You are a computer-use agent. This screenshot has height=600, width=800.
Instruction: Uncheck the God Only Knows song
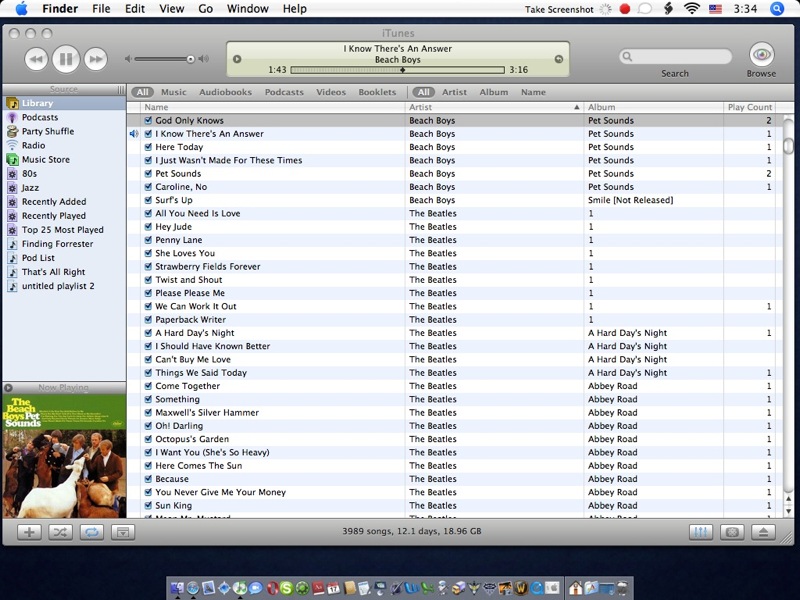pyautogui.click(x=148, y=121)
